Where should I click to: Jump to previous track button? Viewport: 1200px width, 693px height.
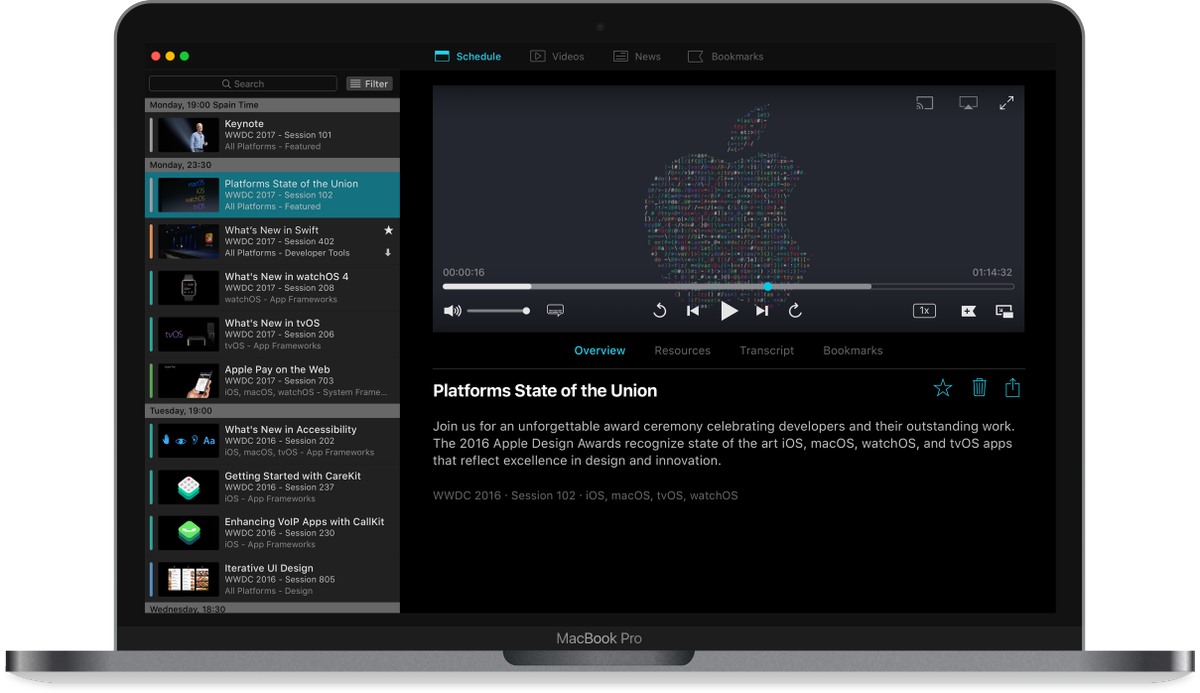pyautogui.click(x=693, y=311)
